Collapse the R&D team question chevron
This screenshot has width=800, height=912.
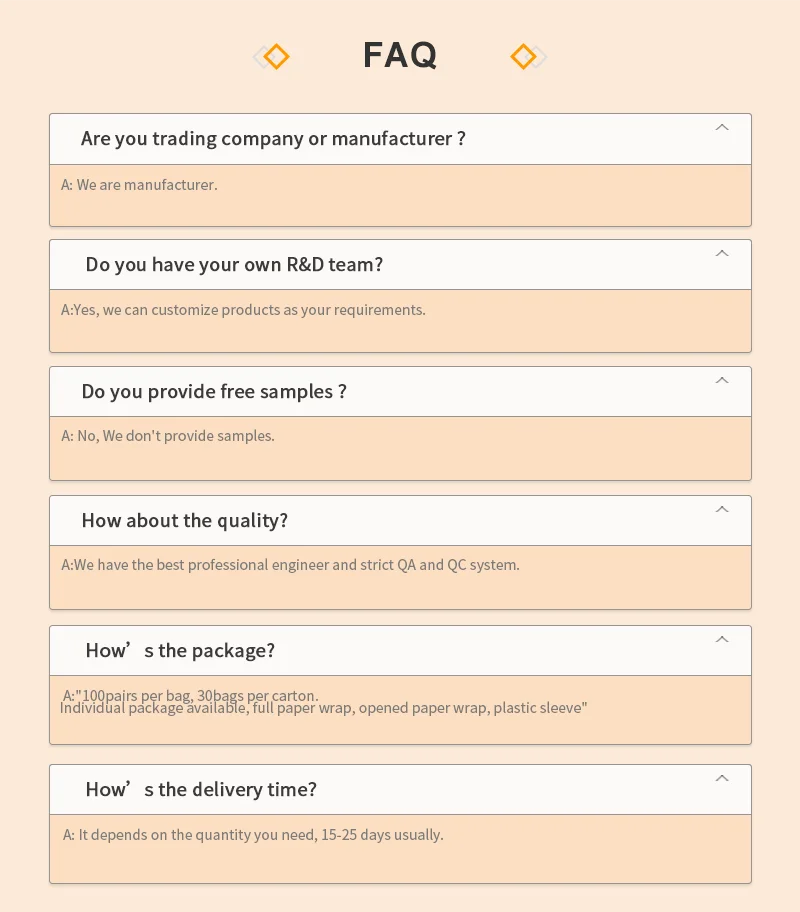point(722,254)
